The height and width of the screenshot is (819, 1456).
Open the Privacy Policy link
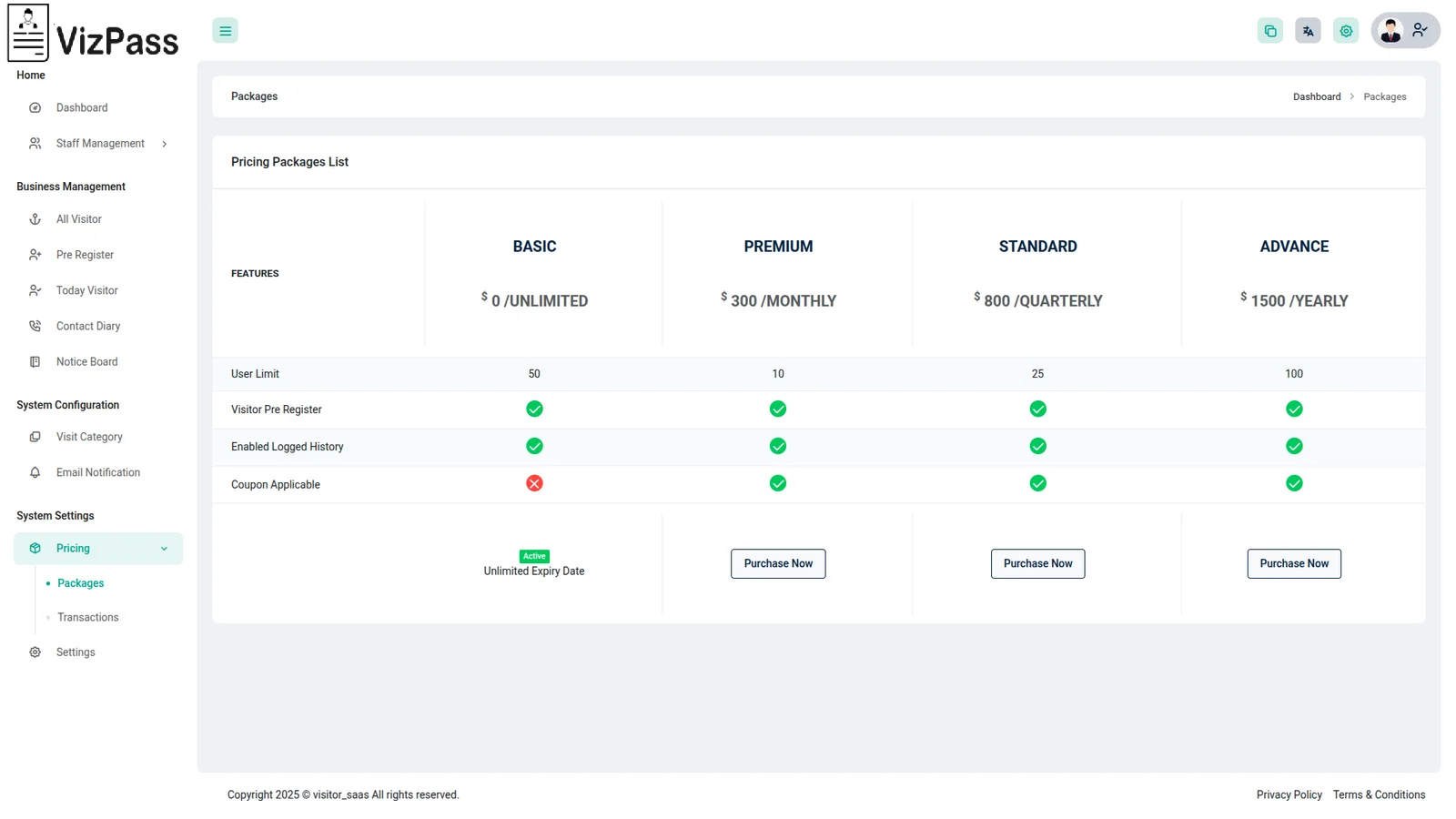pos(1289,794)
